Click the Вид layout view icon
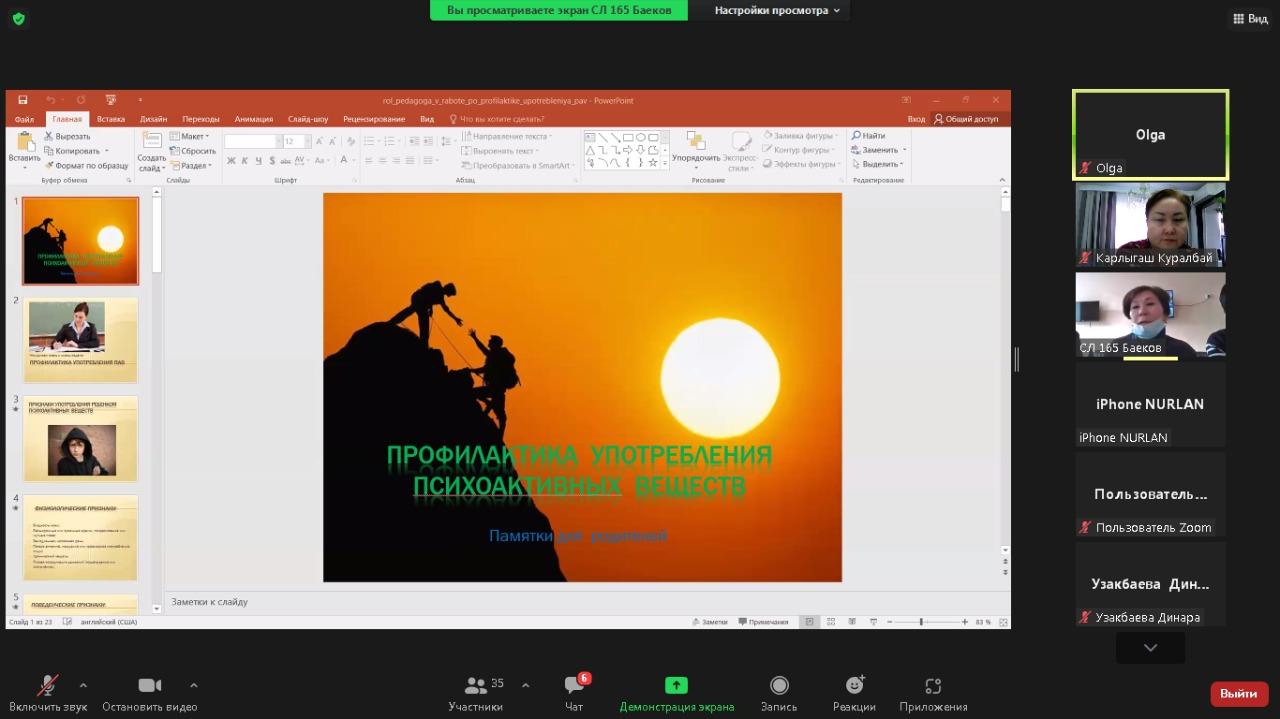The height and width of the screenshot is (719, 1280). pyautogui.click(x=1250, y=18)
